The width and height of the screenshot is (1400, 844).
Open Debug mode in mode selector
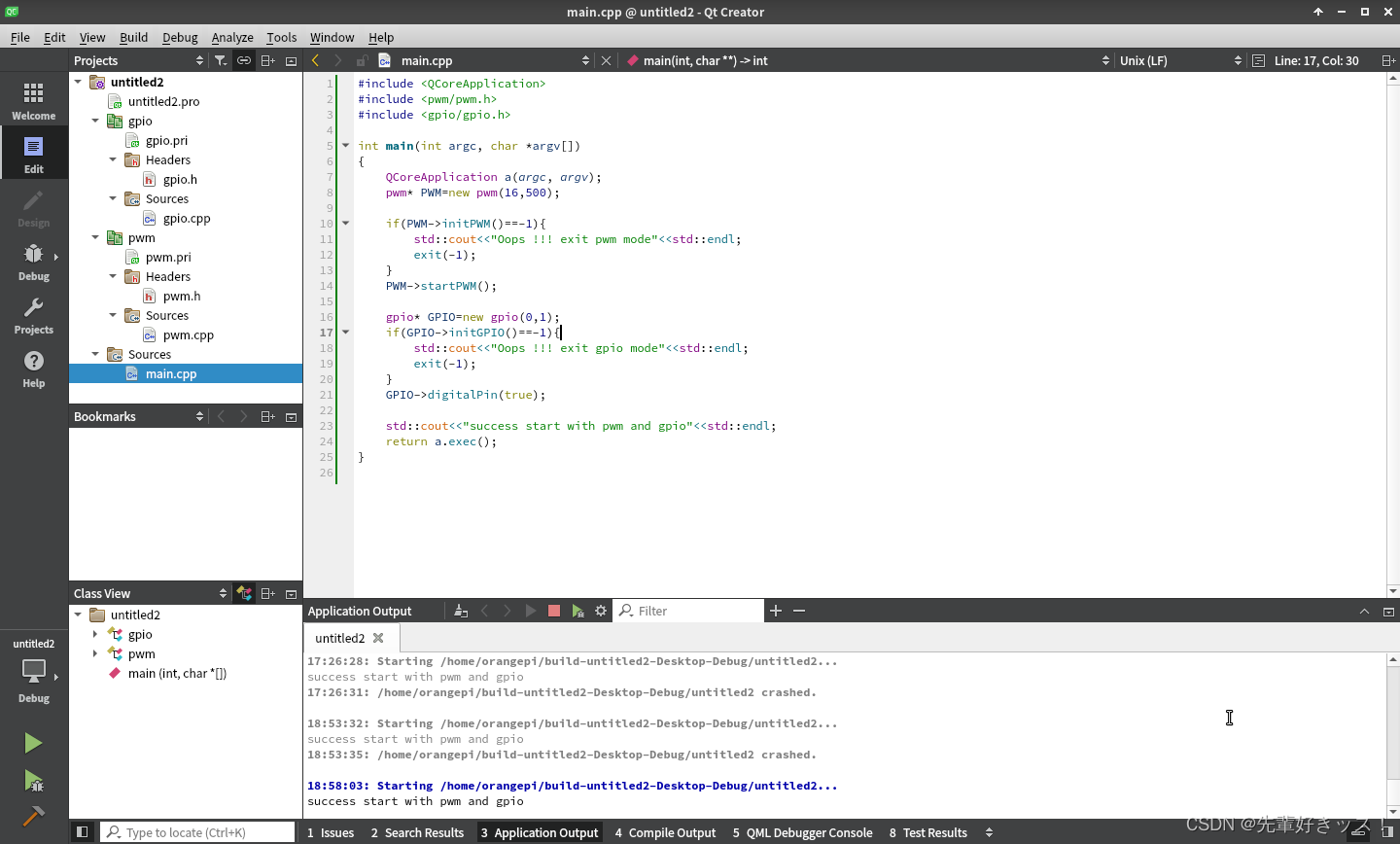34,261
